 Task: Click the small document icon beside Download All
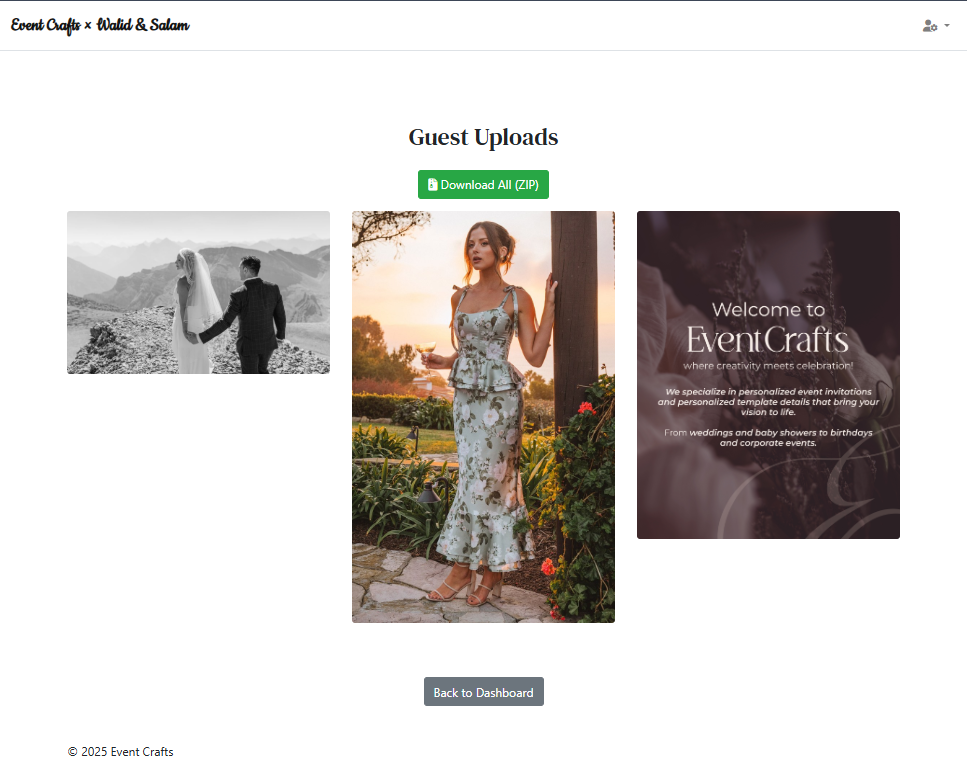click(x=433, y=183)
